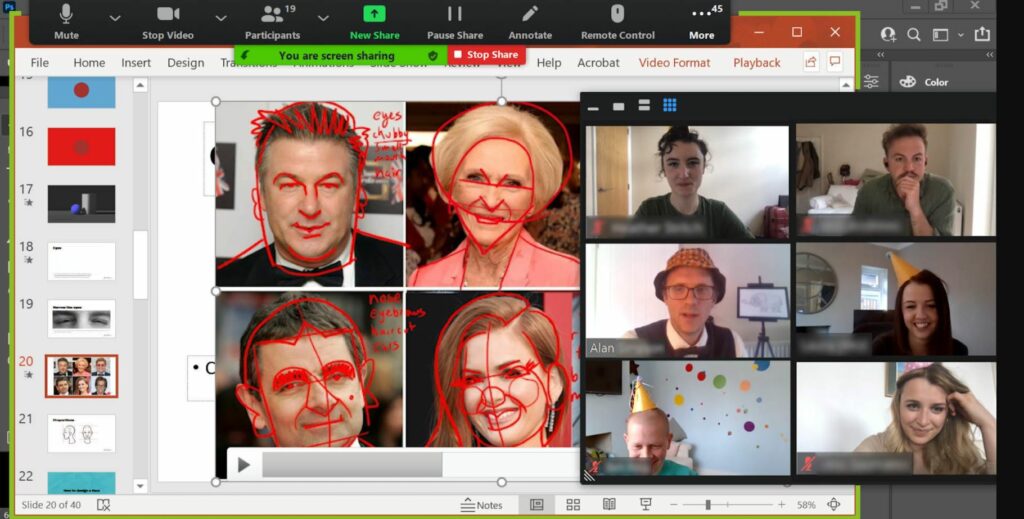Screen dimensions: 1024x519
Task: Click Photoshop invite user icon
Action: [x=888, y=34]
